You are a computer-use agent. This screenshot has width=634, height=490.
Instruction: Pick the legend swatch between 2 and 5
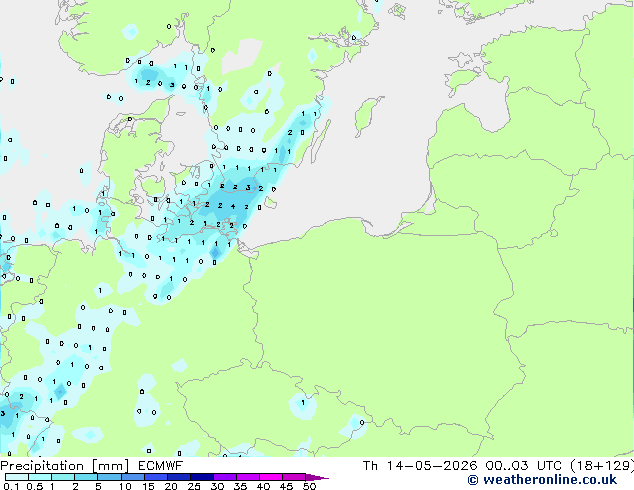pyautogui.click(x=86, y=477)
